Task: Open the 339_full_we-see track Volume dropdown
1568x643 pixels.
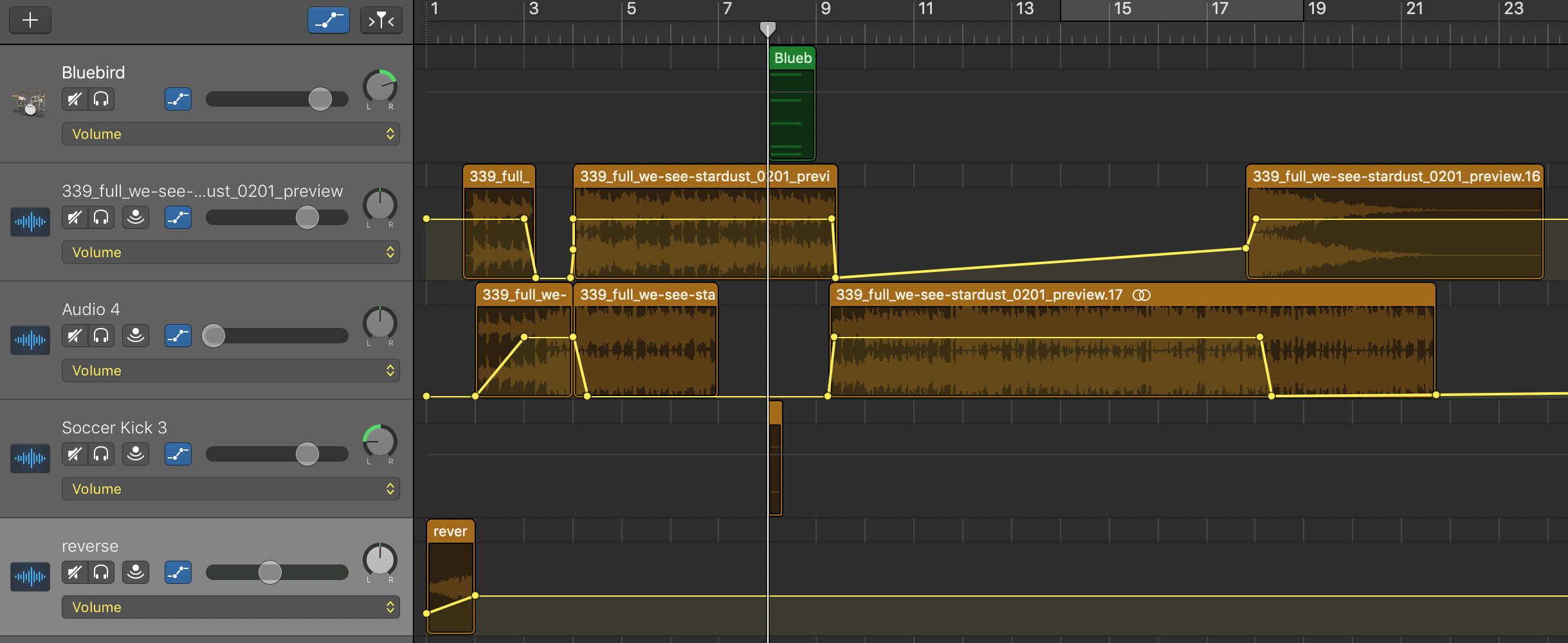Action: click(231, 252)
